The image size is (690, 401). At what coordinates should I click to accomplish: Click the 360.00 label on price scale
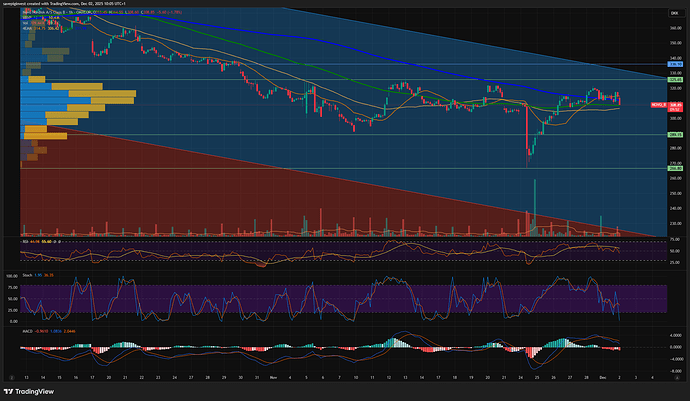[675, 28]
